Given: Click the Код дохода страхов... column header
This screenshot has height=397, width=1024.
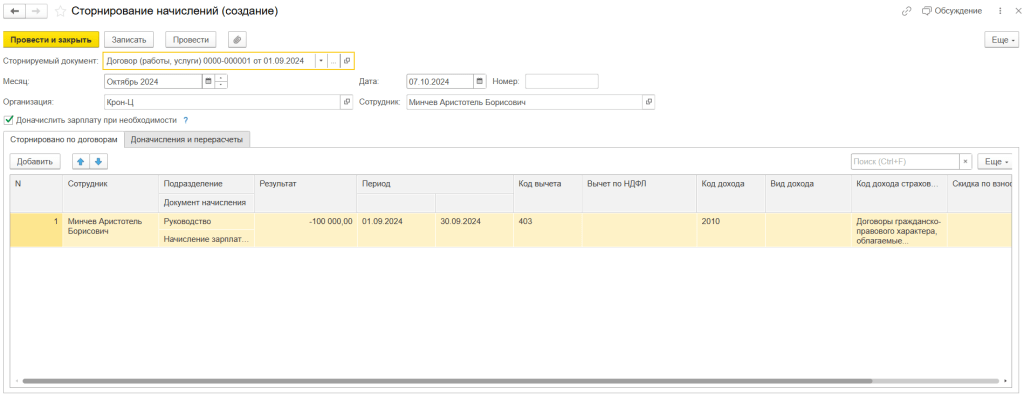Looking at the screenshot, I should [x=899, y=193].
